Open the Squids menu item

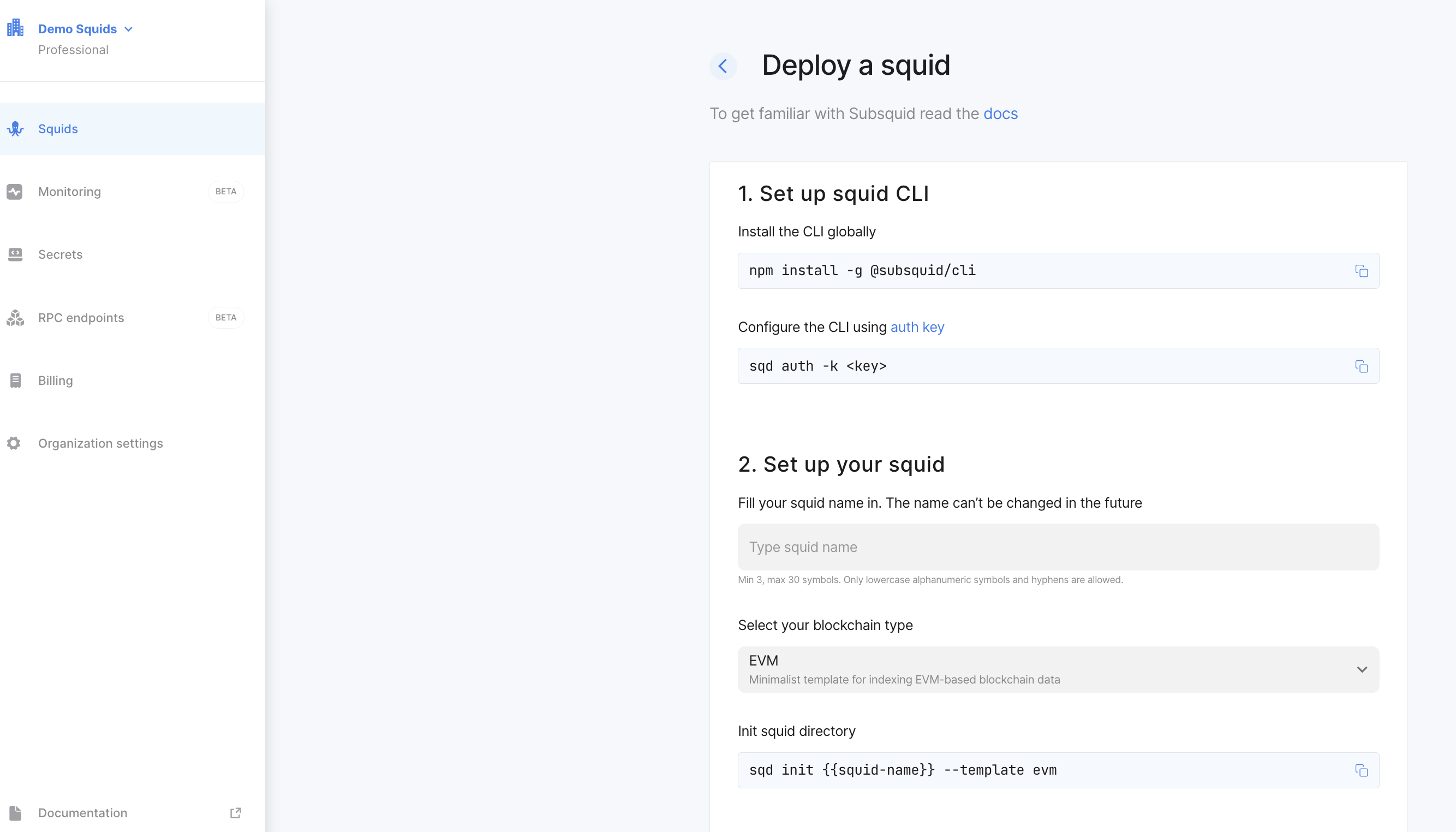tap(133, 129)
